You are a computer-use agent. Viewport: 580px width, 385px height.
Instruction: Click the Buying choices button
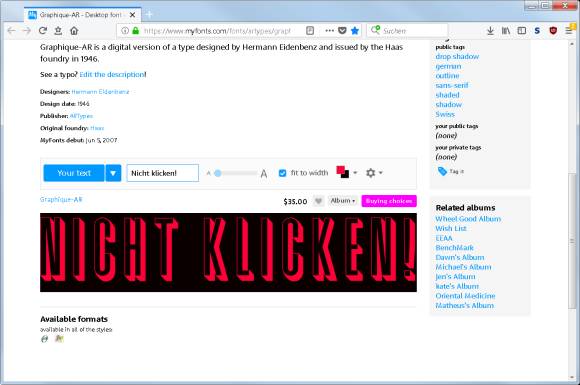coord(389,201)
